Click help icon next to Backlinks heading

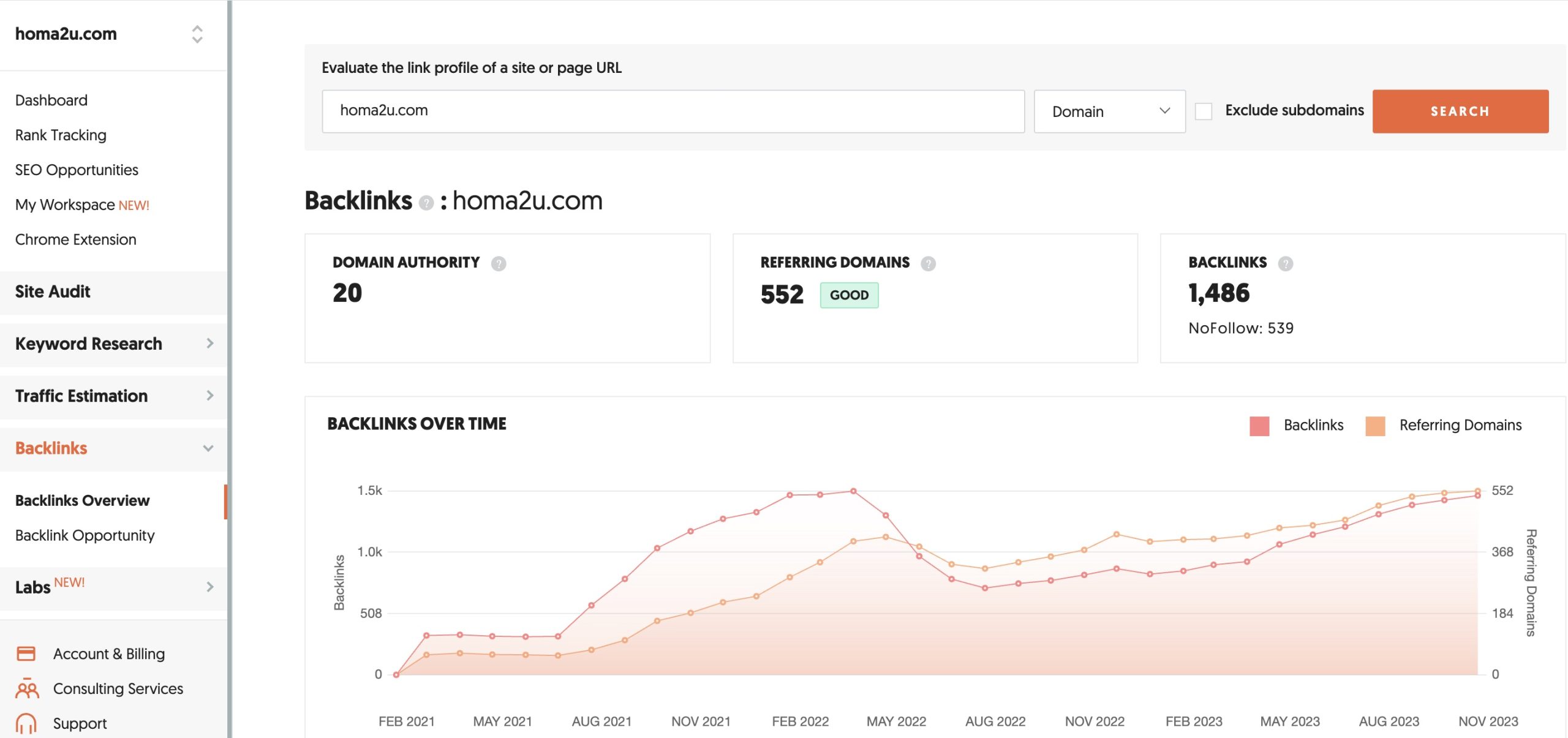pyautogui.click(x=426, y=203)
